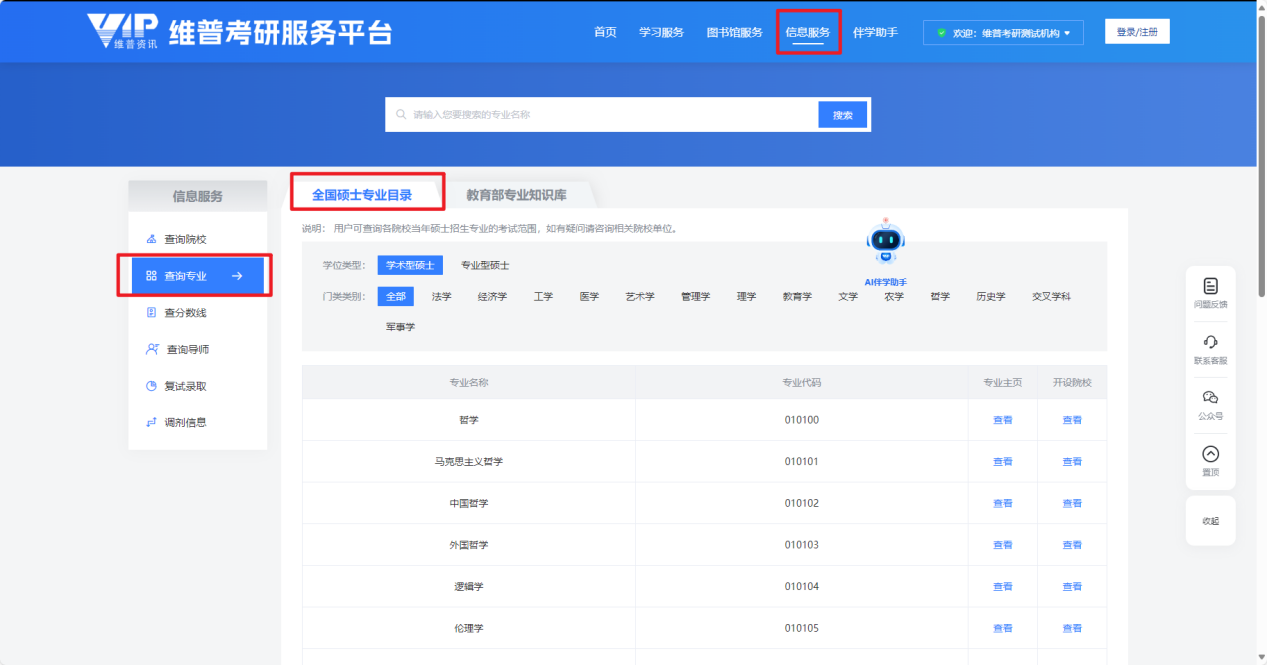1267x665 pixels.
Task: Click the 搜索 button
Action: [x=842, y=115]
